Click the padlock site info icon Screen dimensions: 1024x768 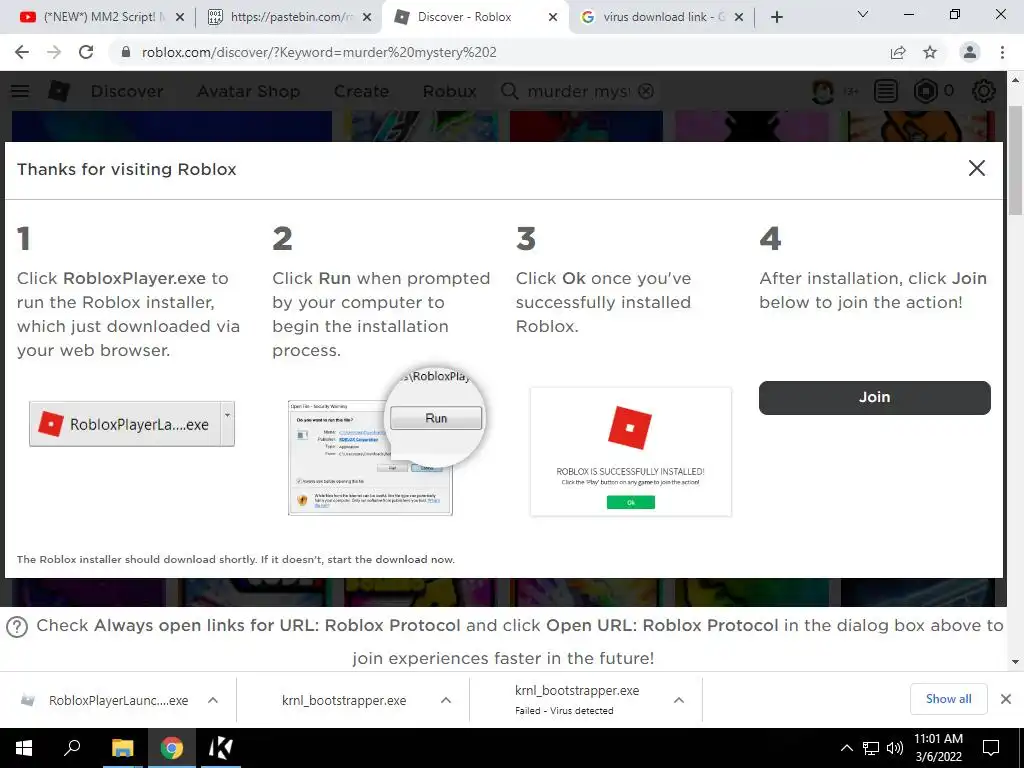coord(126,52)
